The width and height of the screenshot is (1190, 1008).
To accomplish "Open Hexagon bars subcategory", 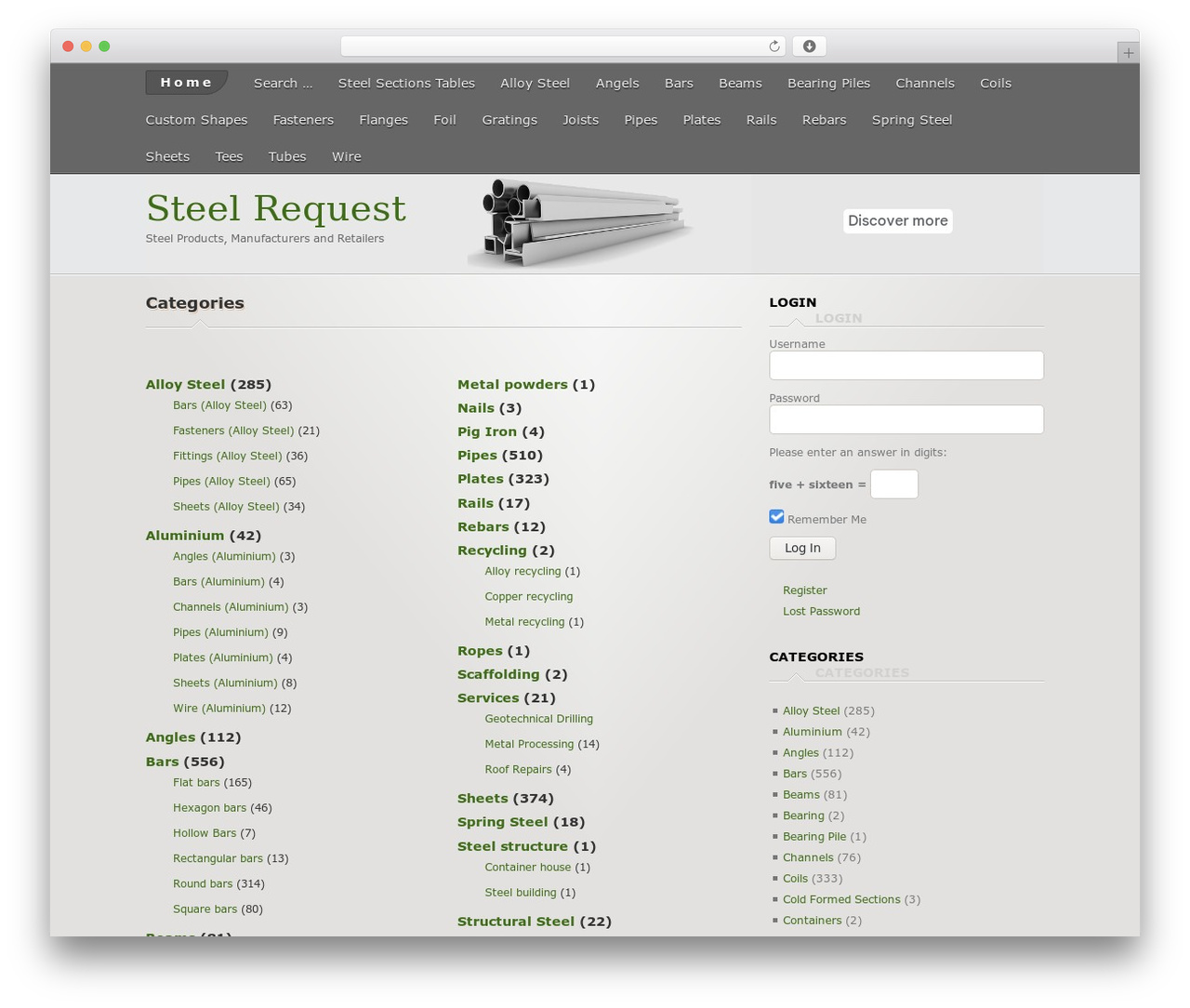I will coord(209,808).
